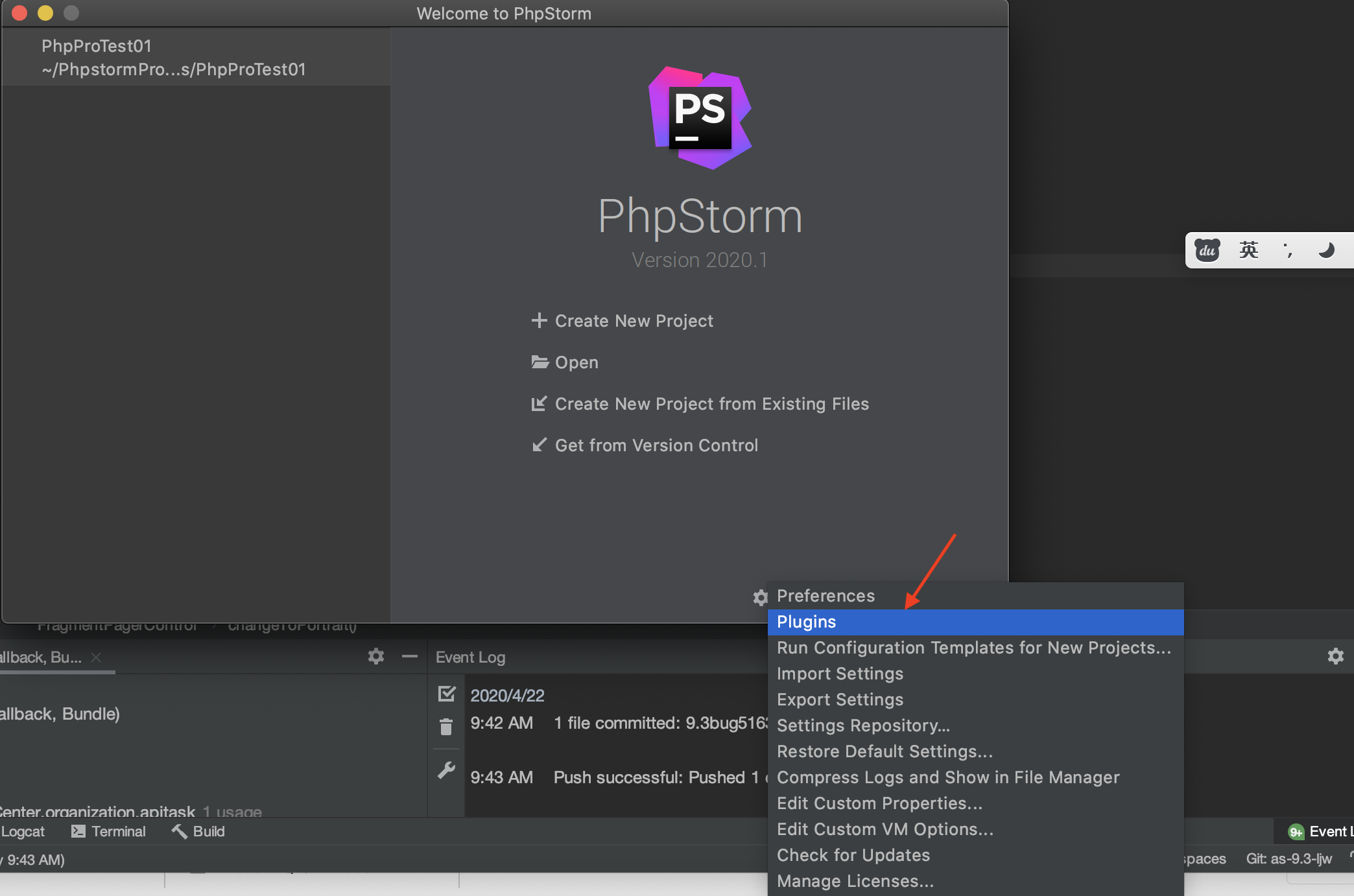Open Import Settings from the menu
The width and height of the screenshot is (1354, 896).
(840, 674)
